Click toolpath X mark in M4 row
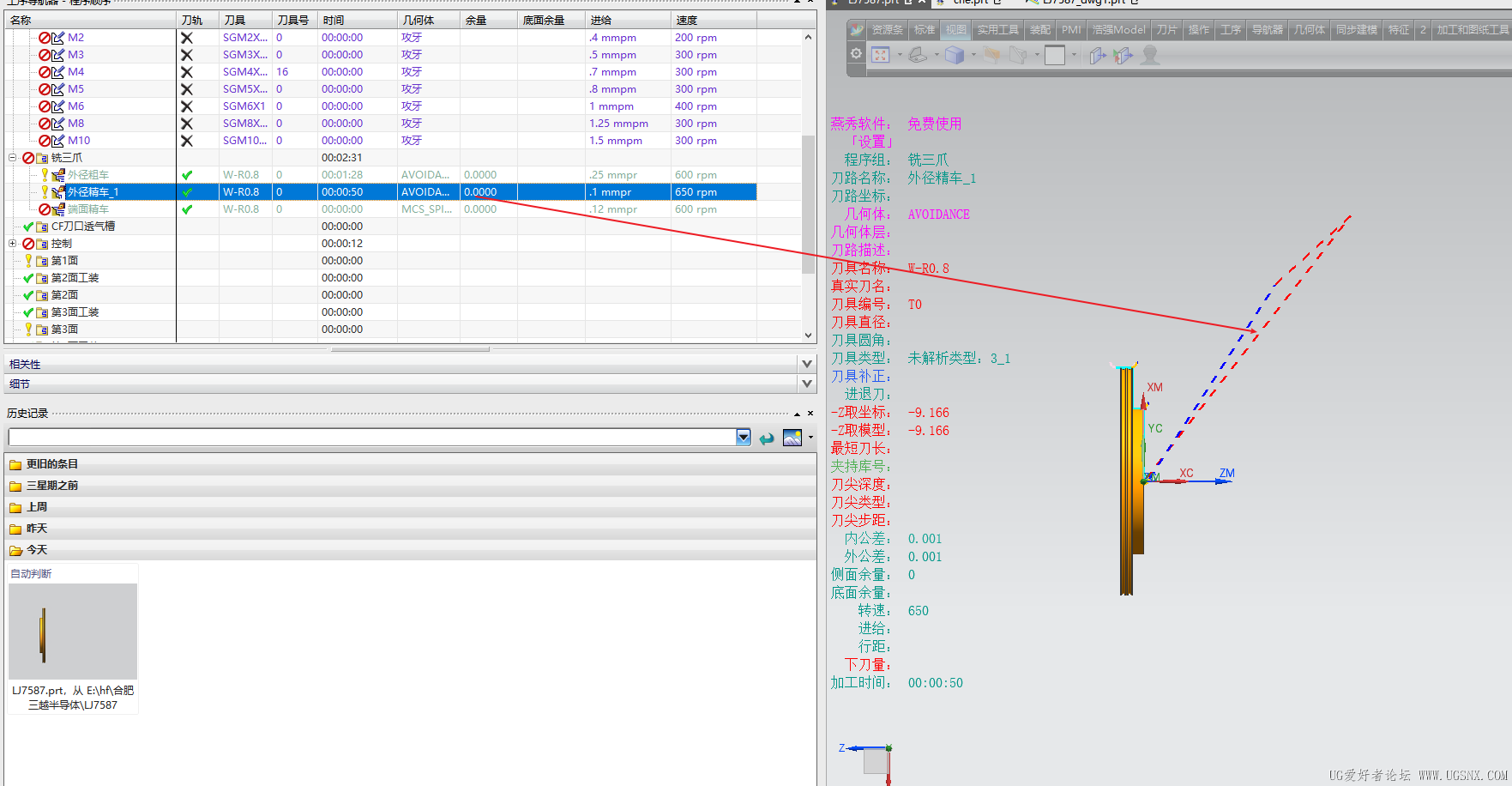The image size is (1512, 786). pos(187,72)
